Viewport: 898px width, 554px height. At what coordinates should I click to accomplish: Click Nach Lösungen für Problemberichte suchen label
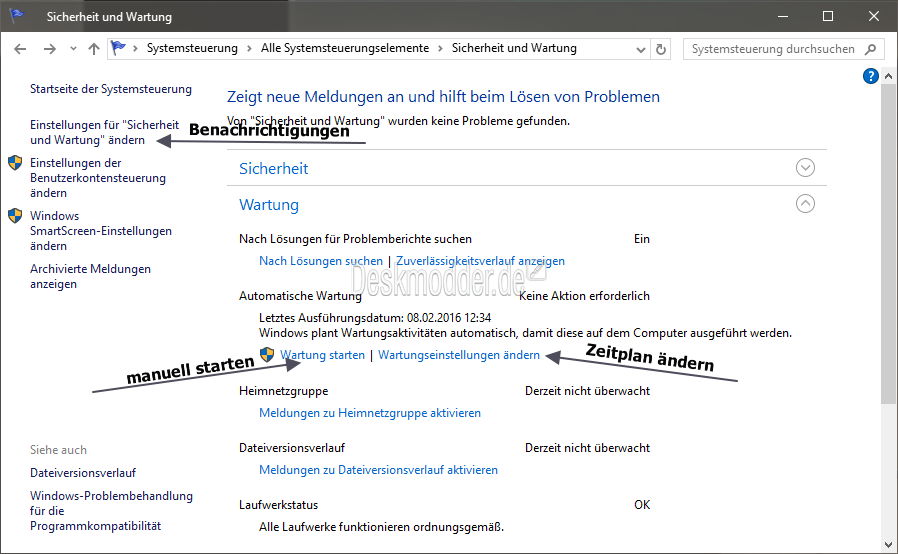(x=355, y=239)
